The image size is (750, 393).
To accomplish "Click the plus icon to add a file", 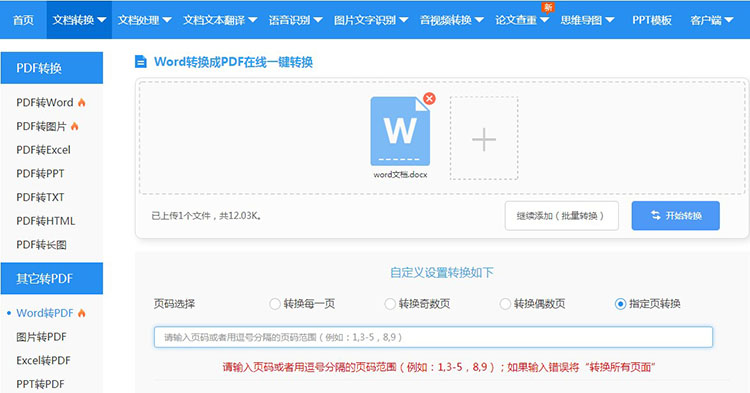I will (484, 139).
